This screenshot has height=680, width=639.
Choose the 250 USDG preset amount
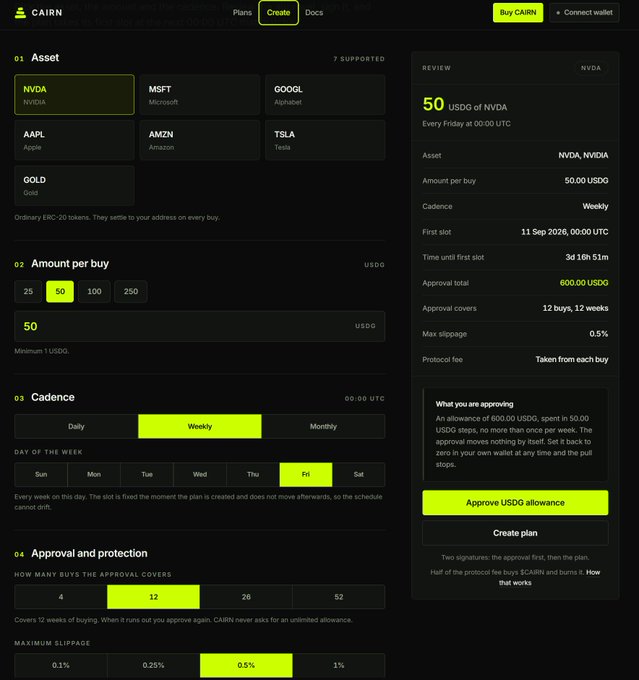pyautogui.click(x=131, y=291)
